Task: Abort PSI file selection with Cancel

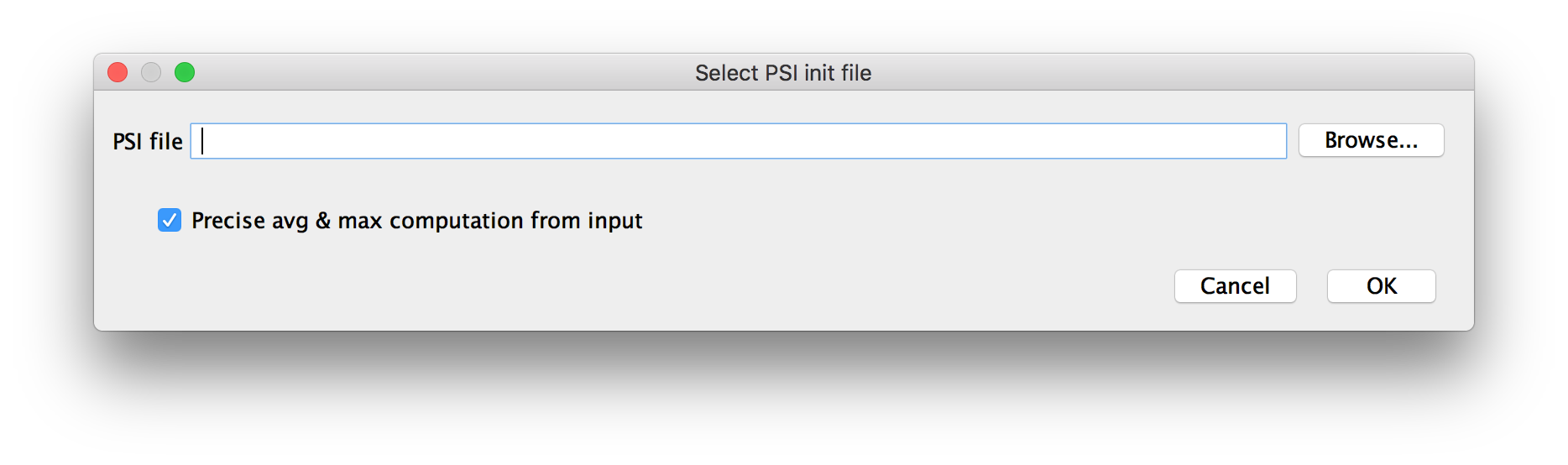Action: [1235, 286]
